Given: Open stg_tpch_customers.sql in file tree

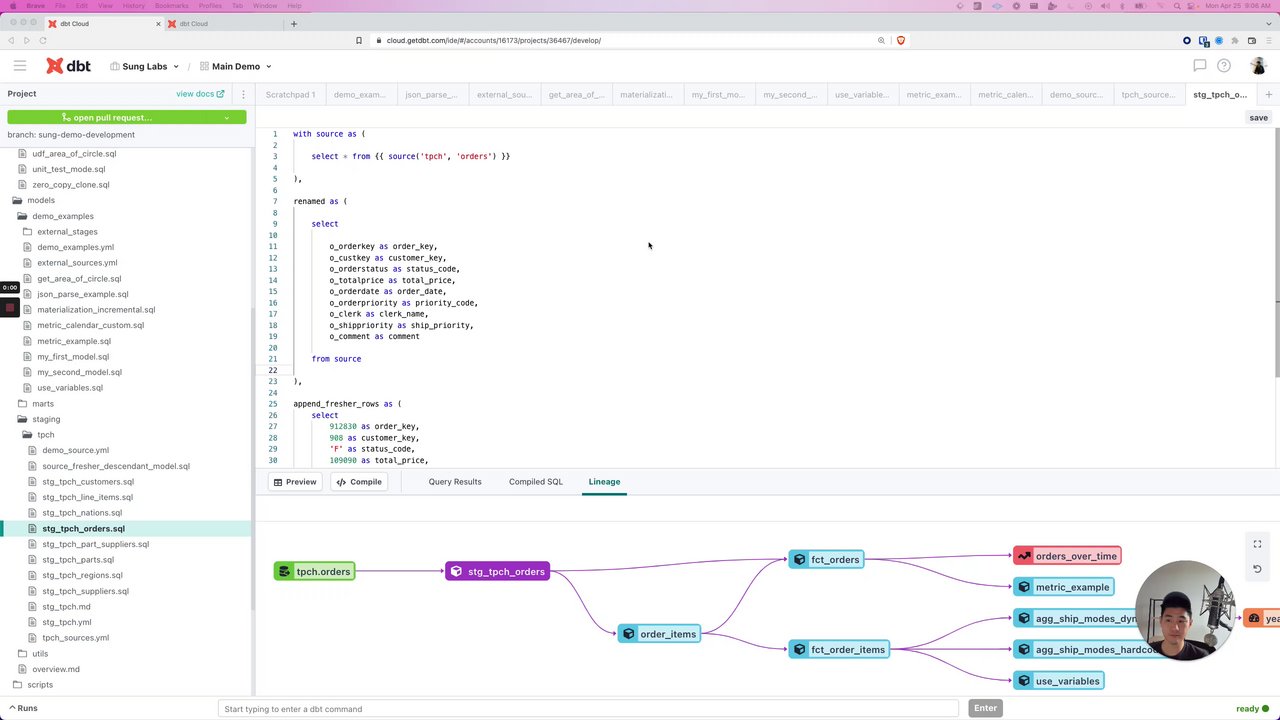Looking at the screenshot, I should coord(88,482).
